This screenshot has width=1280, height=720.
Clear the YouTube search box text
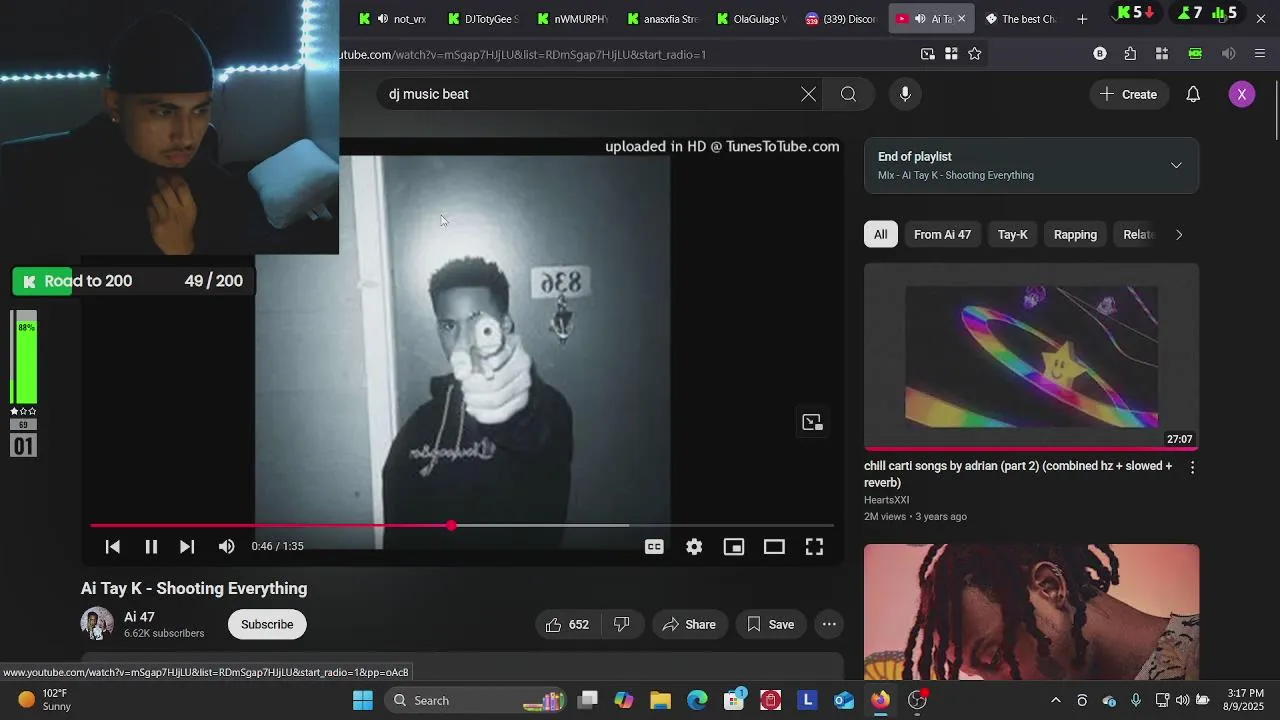(x=808, y=94)
